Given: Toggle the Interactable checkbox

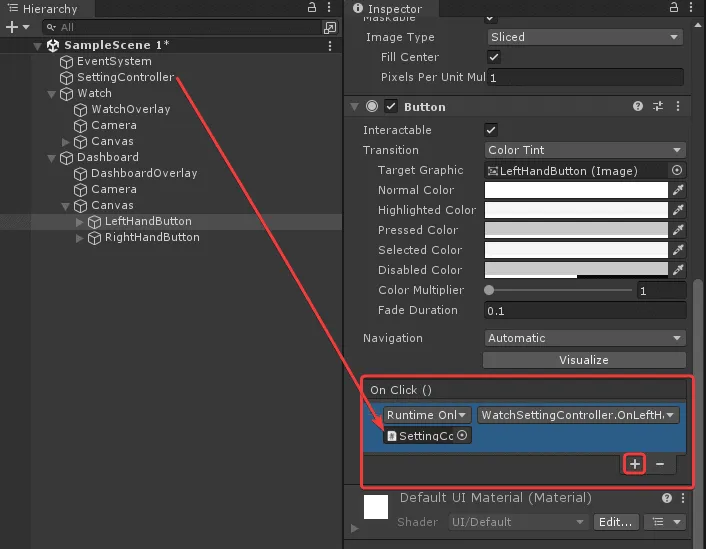Looking at the screenshot, I should click(x=491, y=130).
